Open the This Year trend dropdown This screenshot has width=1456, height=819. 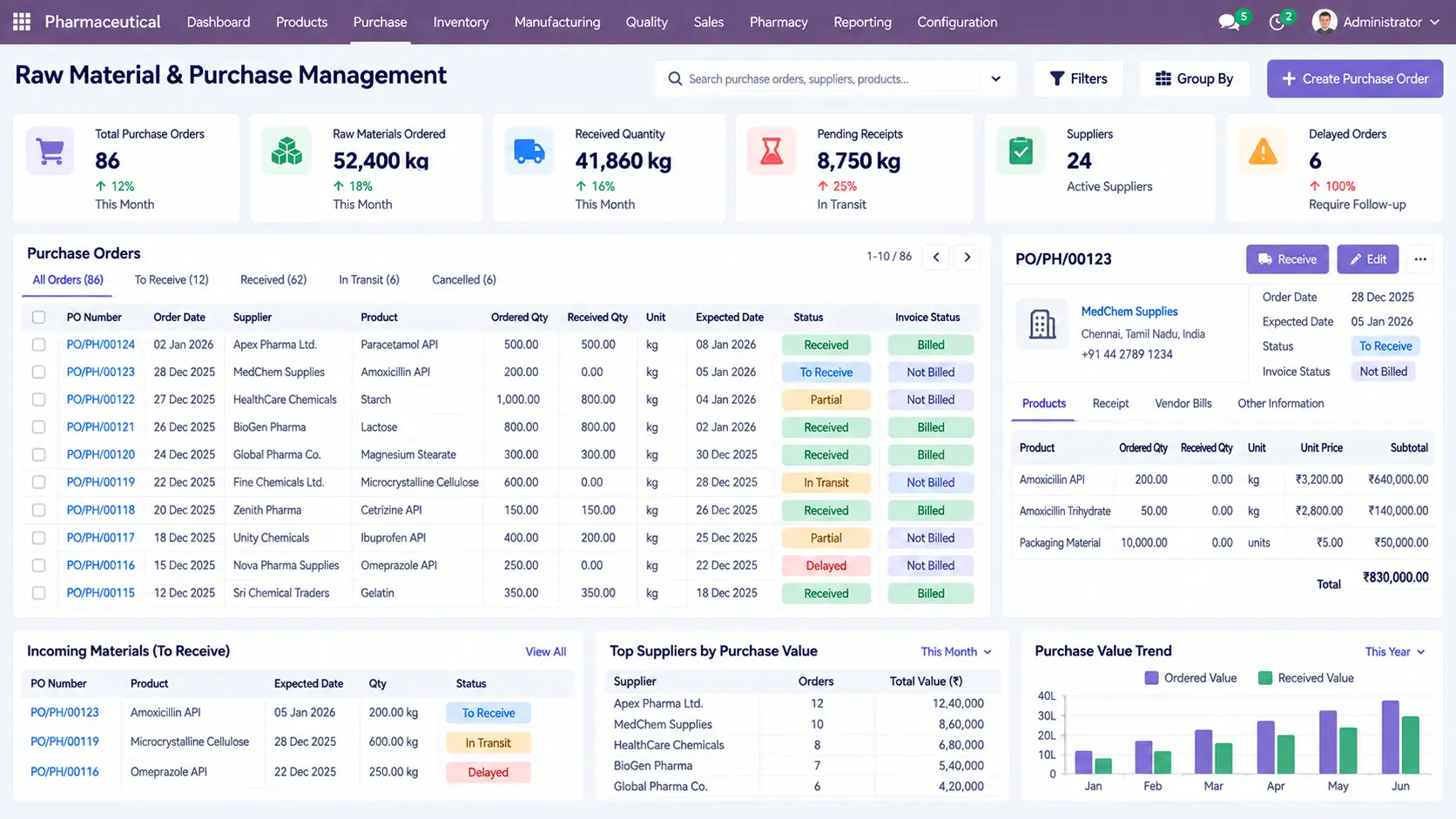tap(1395, 652)
